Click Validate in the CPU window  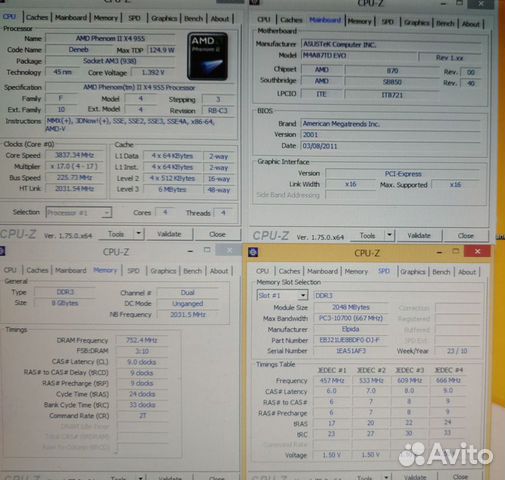point(169,234)
